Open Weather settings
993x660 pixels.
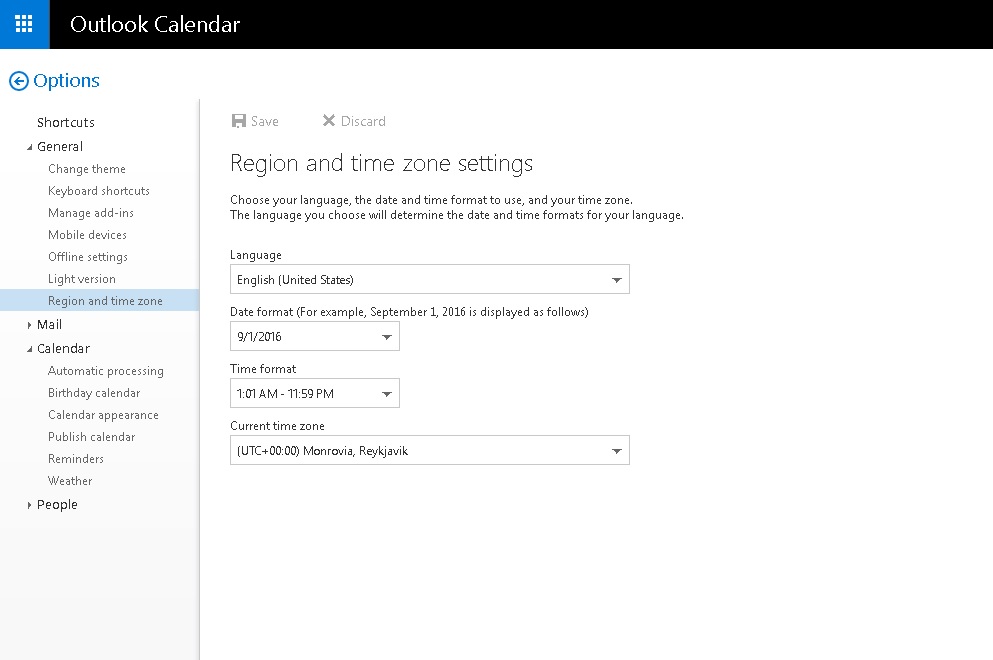click(x=70, y=481)
